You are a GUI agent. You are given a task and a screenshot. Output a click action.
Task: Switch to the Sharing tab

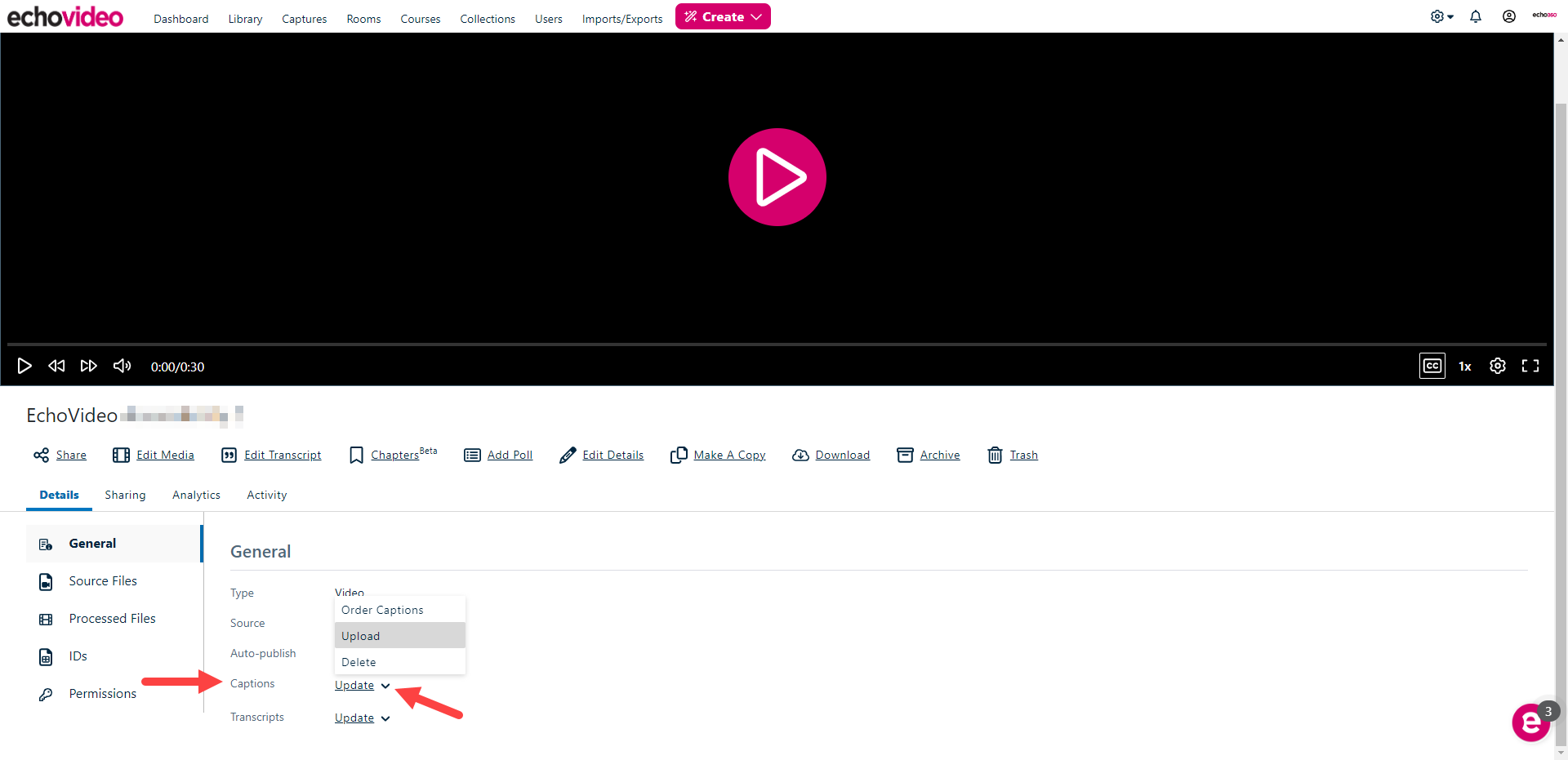point(125,495)
